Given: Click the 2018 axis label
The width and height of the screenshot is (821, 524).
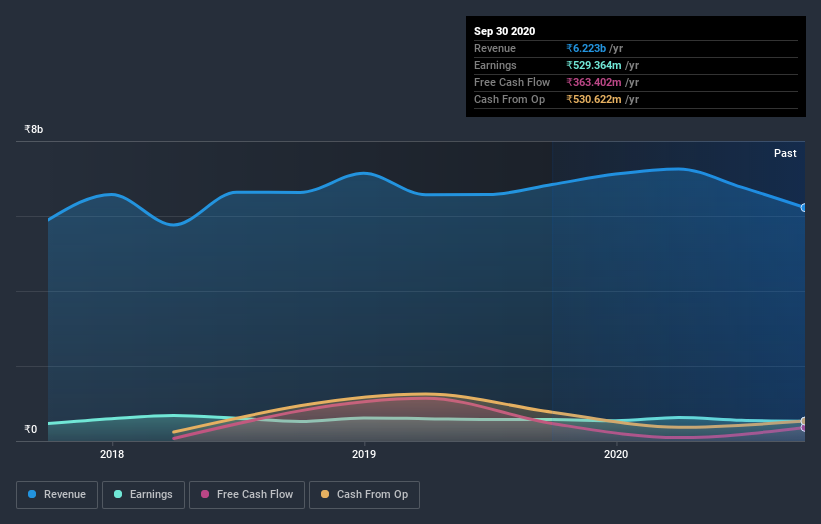Looking at the screenshot, I should pos(112,454).
